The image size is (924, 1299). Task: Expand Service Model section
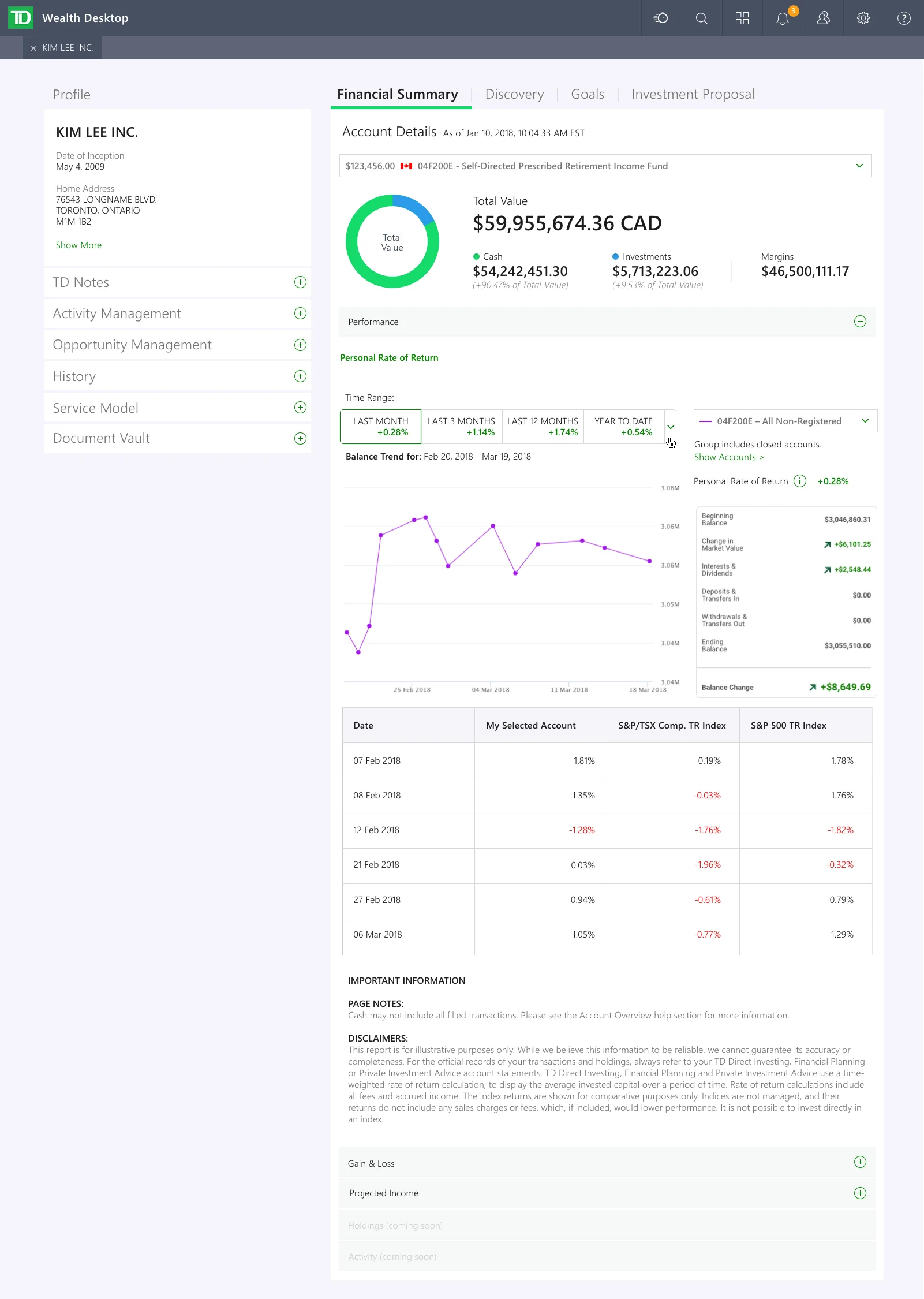[300, 408]
